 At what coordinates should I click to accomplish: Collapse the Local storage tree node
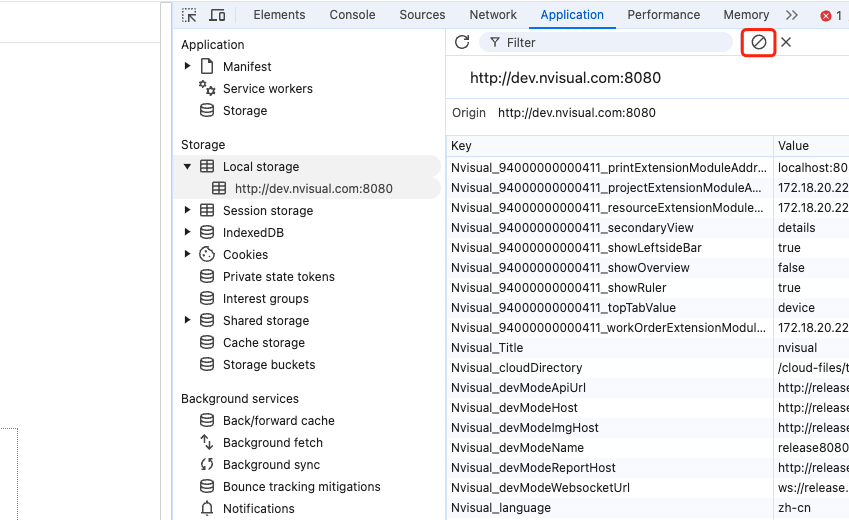tap(187, 167)
